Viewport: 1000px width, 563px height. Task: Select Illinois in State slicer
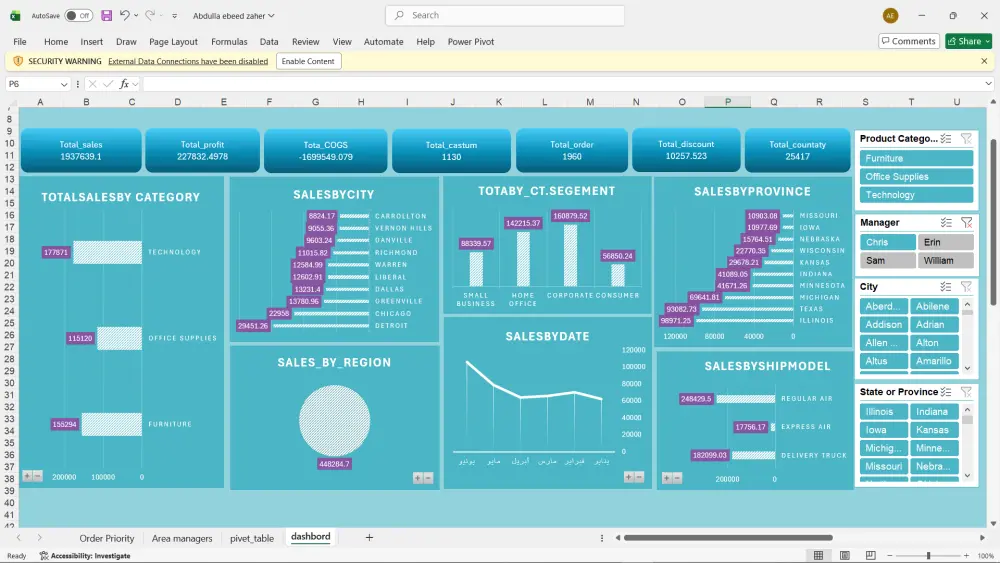click(883, 412)
